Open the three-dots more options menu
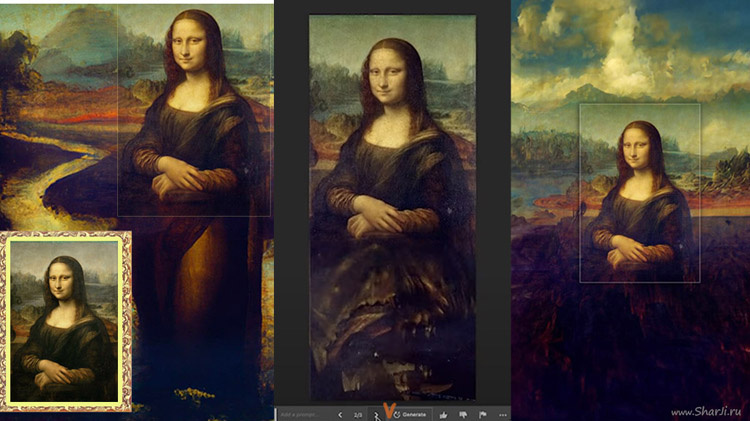This screenshot has height=421, width=750. [x=503, y=415]
